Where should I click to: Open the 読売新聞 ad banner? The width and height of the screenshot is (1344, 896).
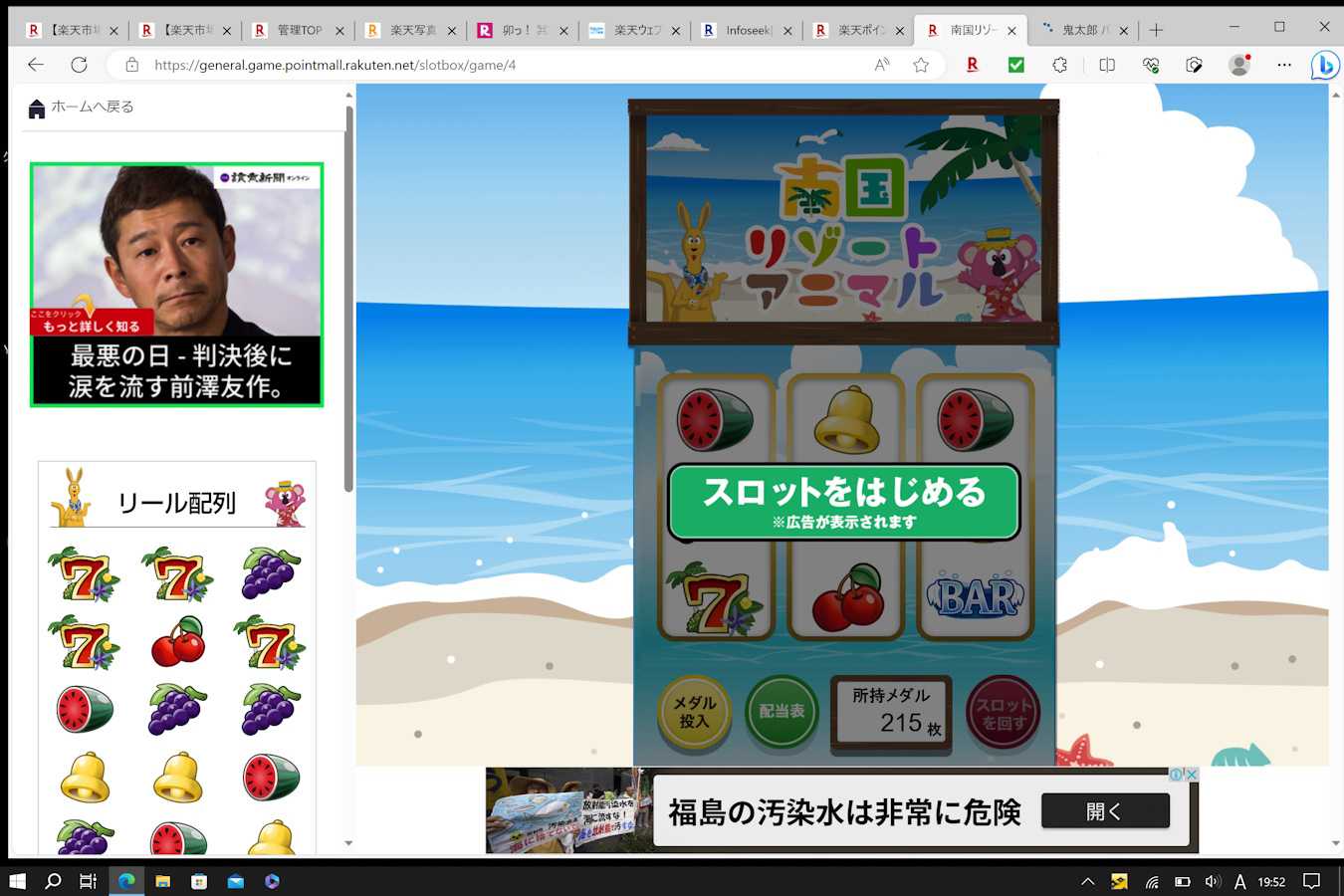[177, 285]
